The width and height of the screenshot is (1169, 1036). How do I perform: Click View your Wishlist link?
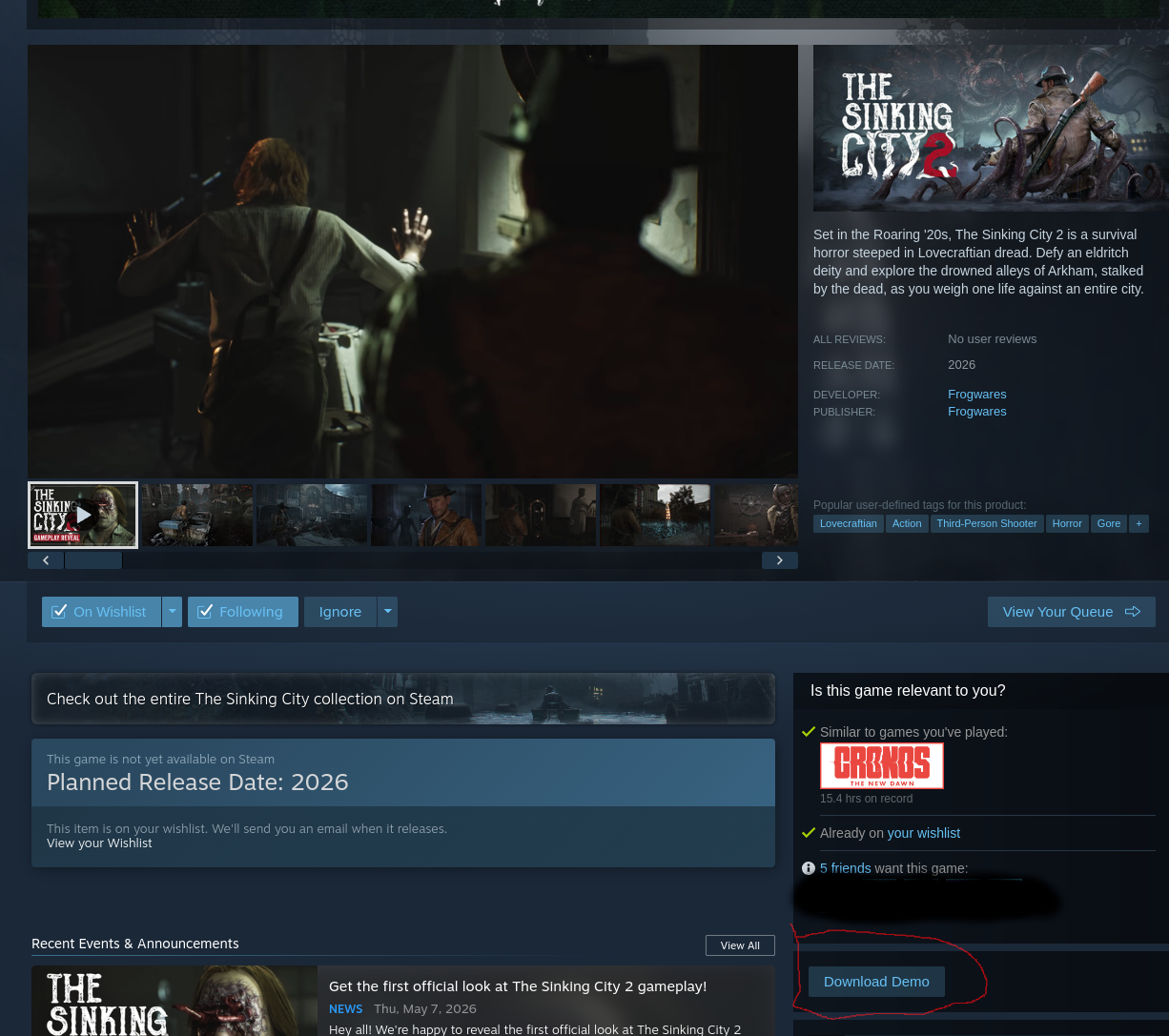99,843
